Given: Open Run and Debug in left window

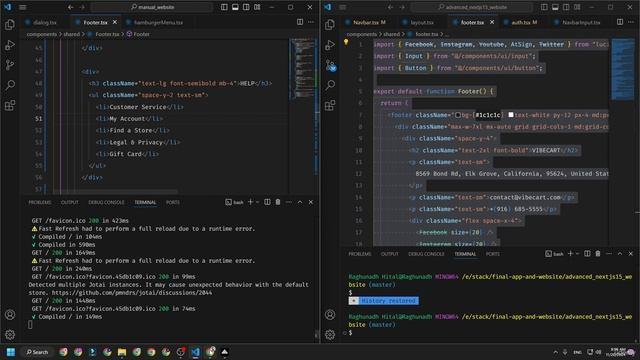Looking at the screenshot, I should (10, 45).
